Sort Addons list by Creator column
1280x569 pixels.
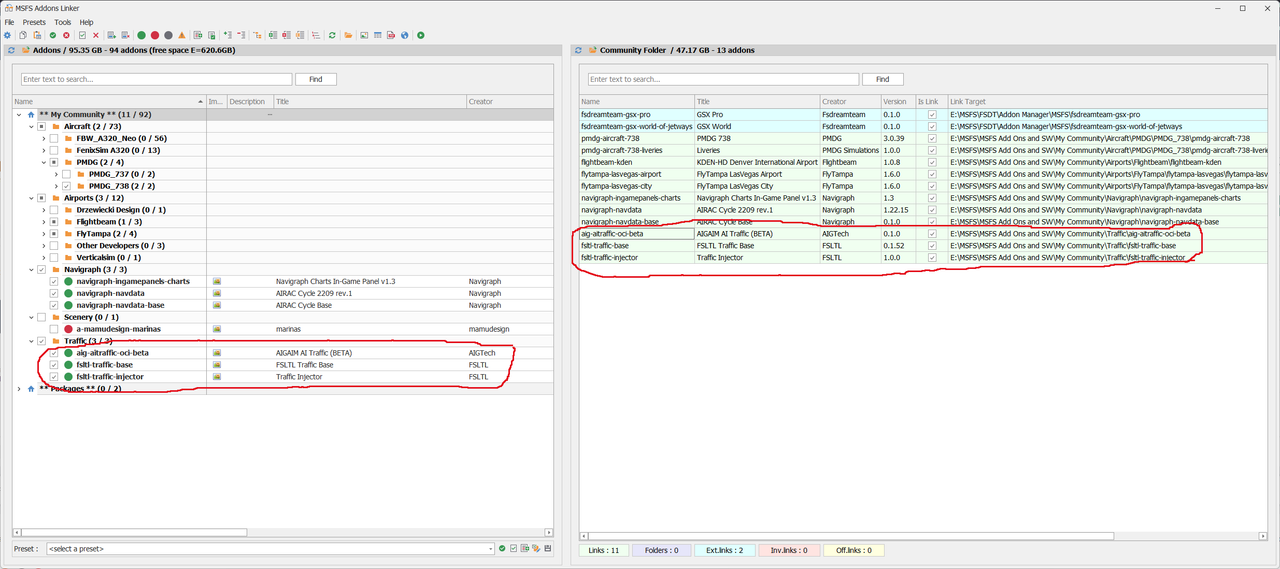(509, 101)
